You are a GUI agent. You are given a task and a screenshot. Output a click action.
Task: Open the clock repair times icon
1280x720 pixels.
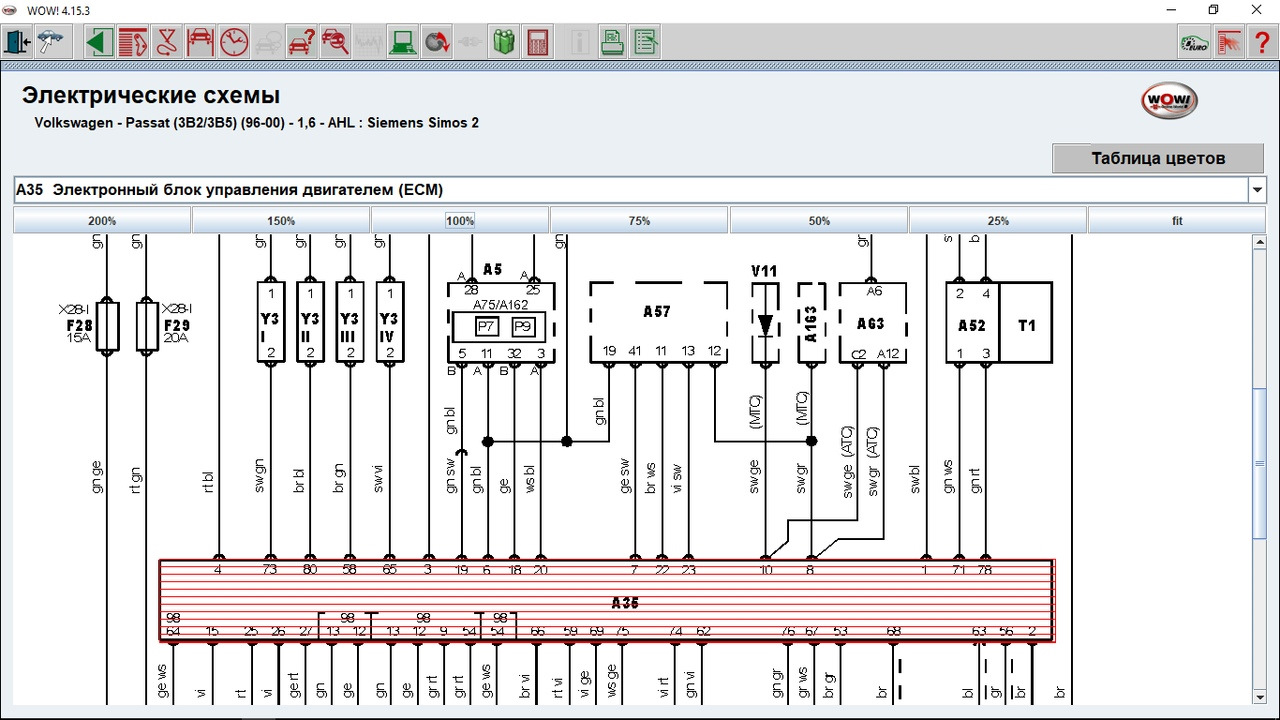(233, 42)
